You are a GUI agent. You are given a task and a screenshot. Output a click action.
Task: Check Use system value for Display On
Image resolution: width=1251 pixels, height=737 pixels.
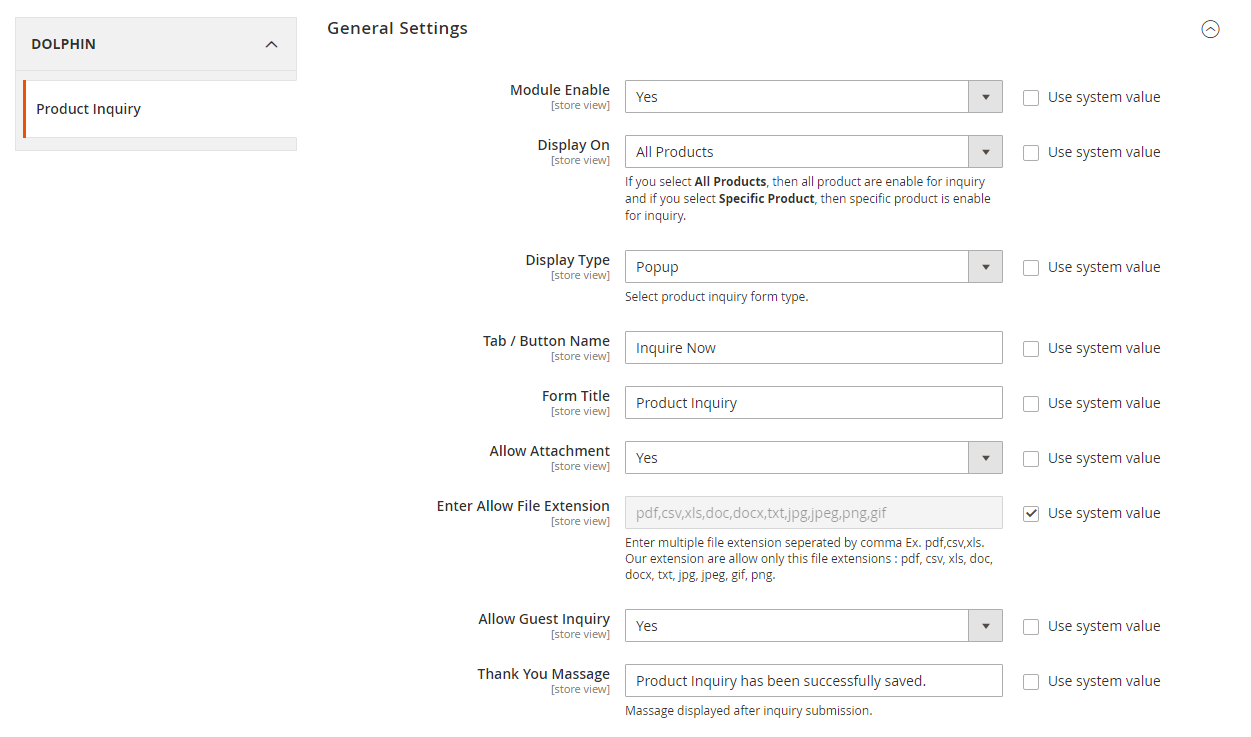[1031, 153]
